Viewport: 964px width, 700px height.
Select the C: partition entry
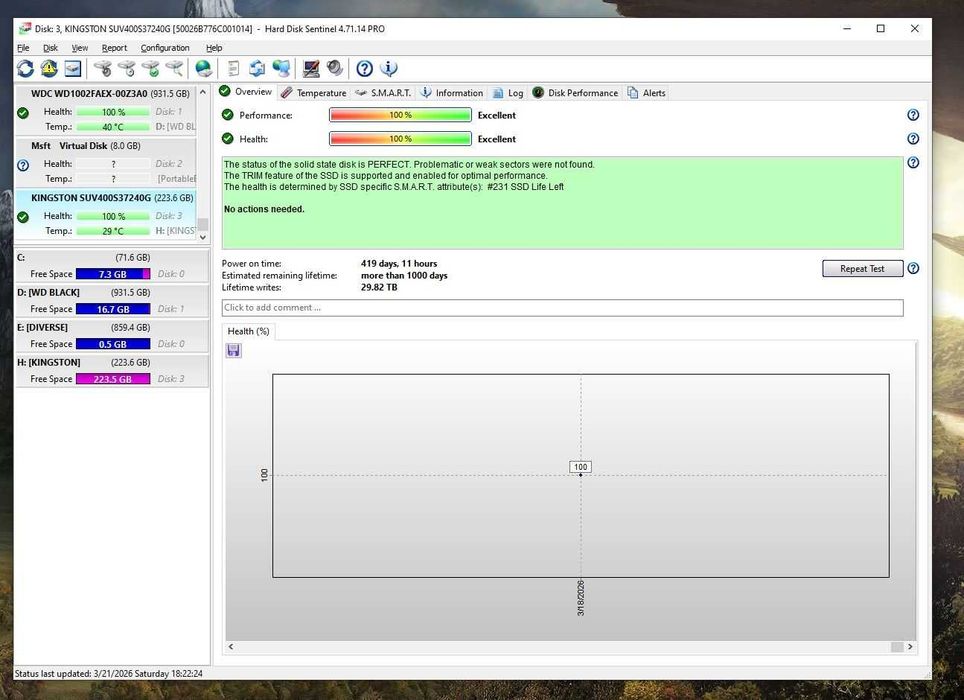[x=111, y=265]
